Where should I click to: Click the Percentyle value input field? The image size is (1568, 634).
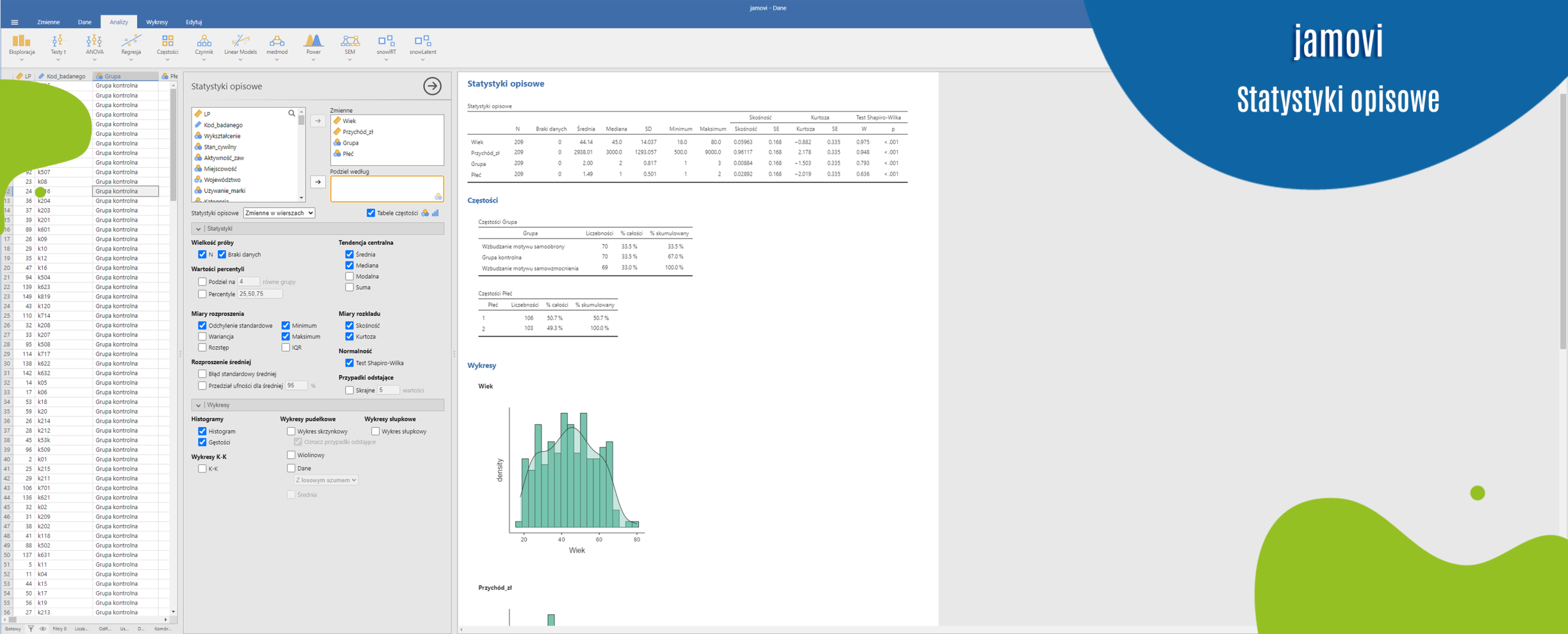[x=260, y=294]
